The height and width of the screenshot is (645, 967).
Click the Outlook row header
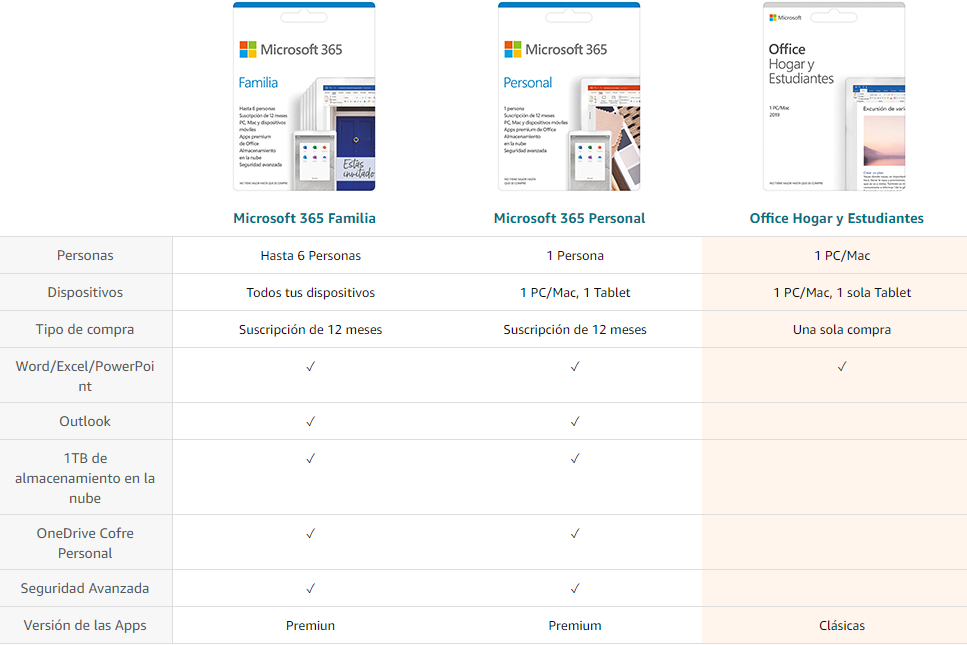[85, 421]
